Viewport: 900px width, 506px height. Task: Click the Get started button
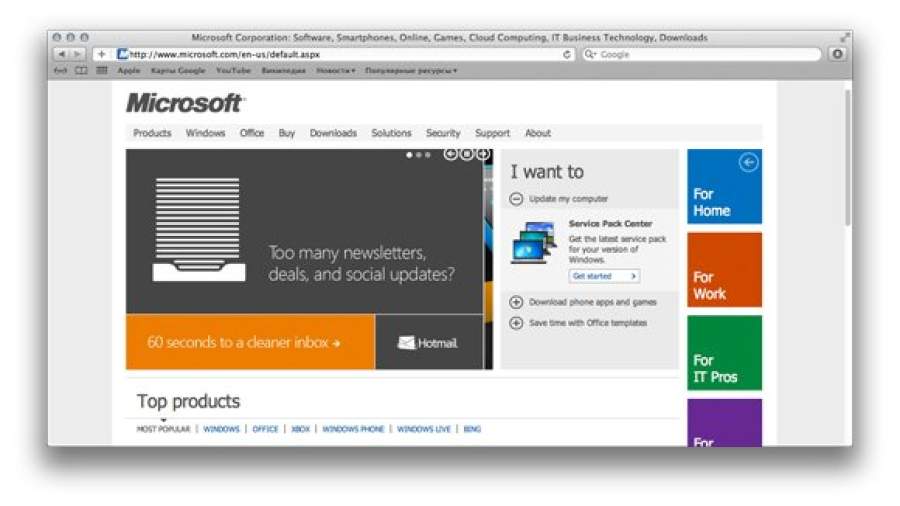pyautogui.click(x=604, y=276)
